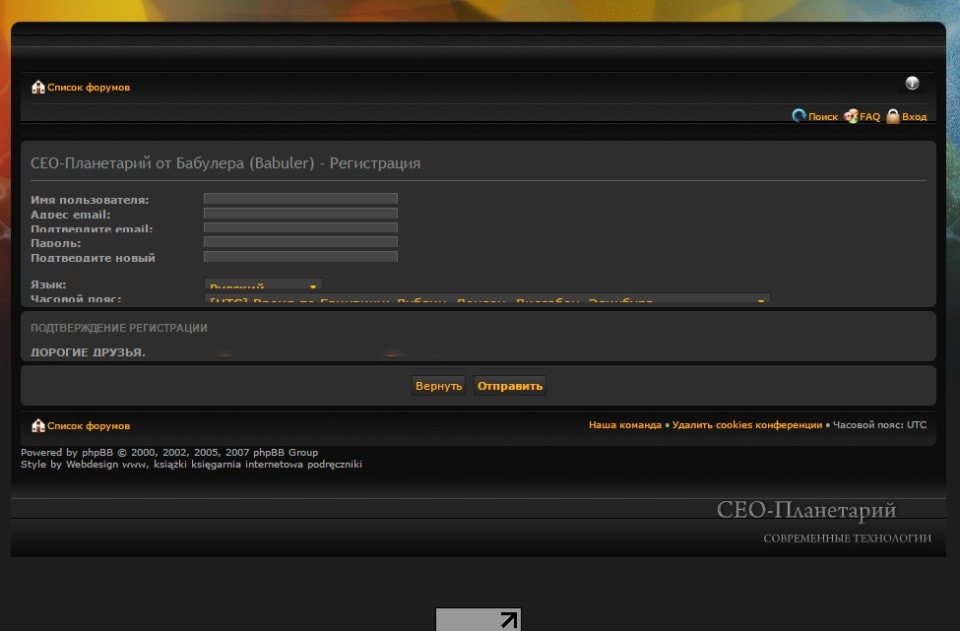Select the Пароль password field
Viewport: 960px width, 631px height.
(300, 242)
